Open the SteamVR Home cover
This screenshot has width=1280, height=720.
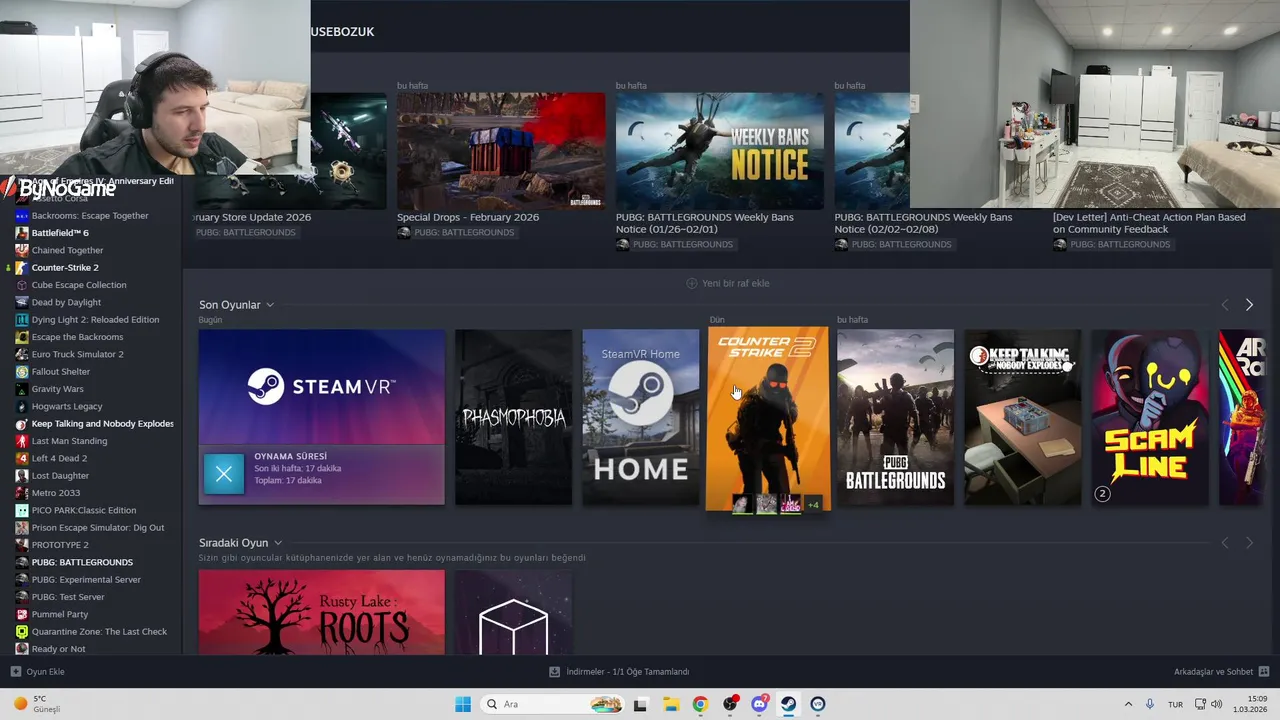(x=641, y=417)
